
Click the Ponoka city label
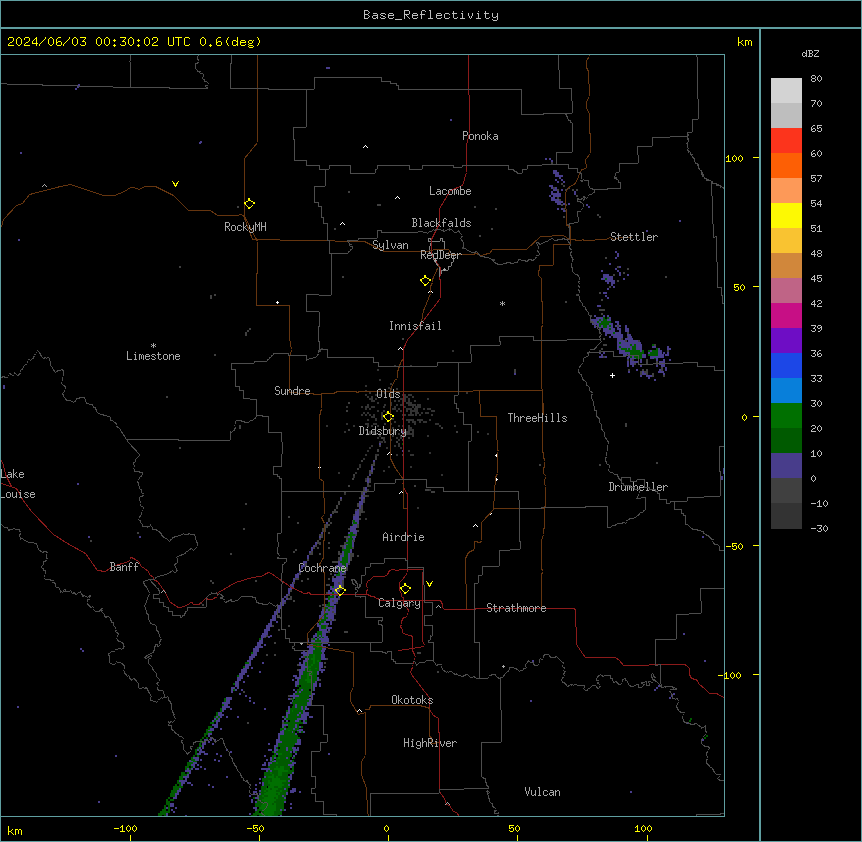(480, 136)
